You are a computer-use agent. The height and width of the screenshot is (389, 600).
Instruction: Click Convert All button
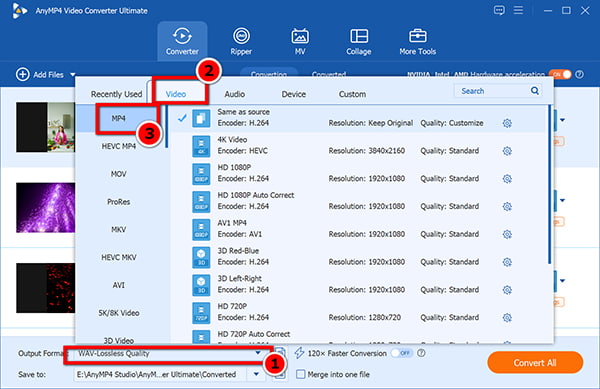click(535, 363)
